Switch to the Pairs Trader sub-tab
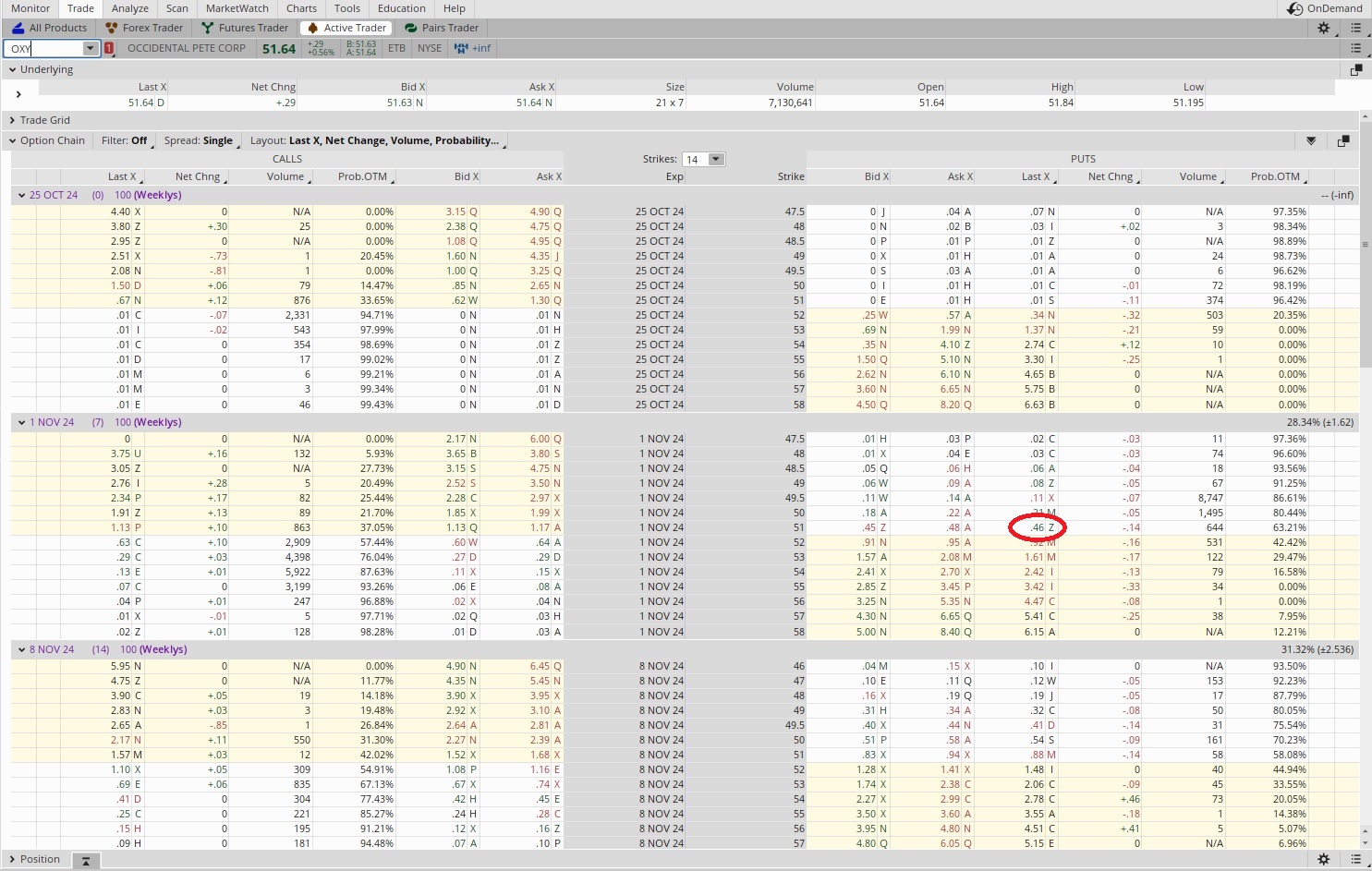 coord(442,28)
